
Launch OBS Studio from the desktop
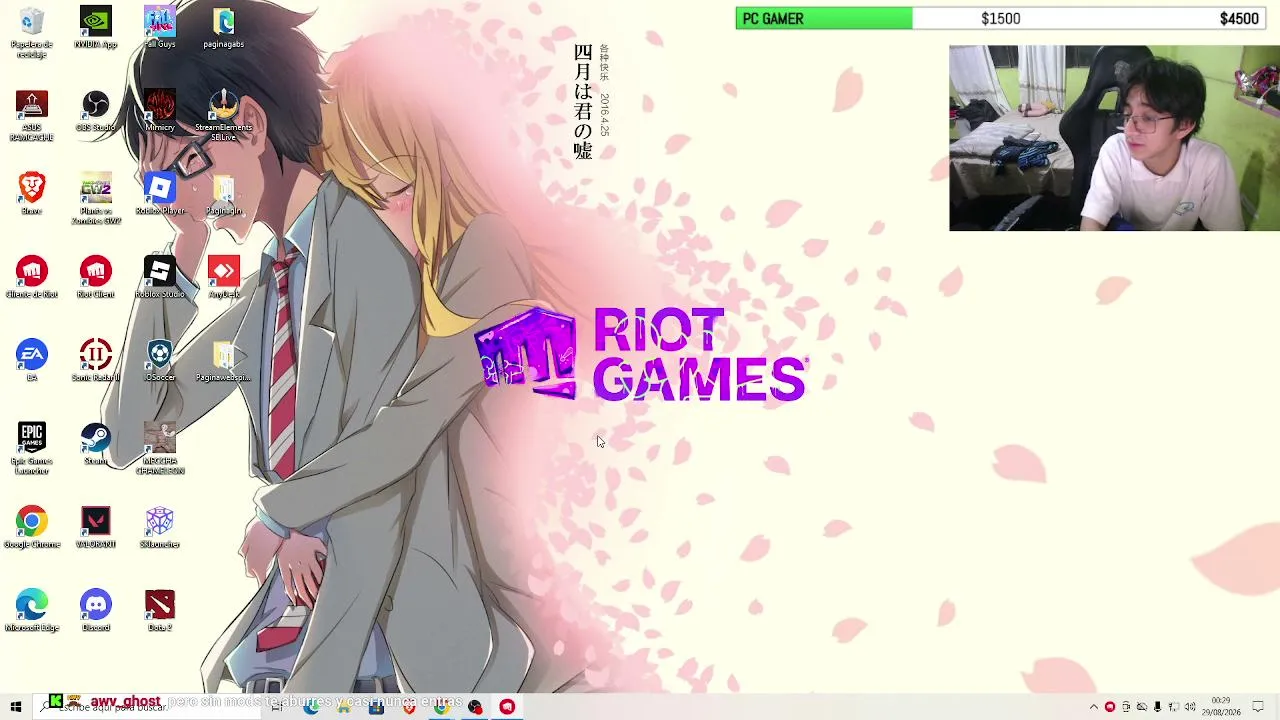96,111
